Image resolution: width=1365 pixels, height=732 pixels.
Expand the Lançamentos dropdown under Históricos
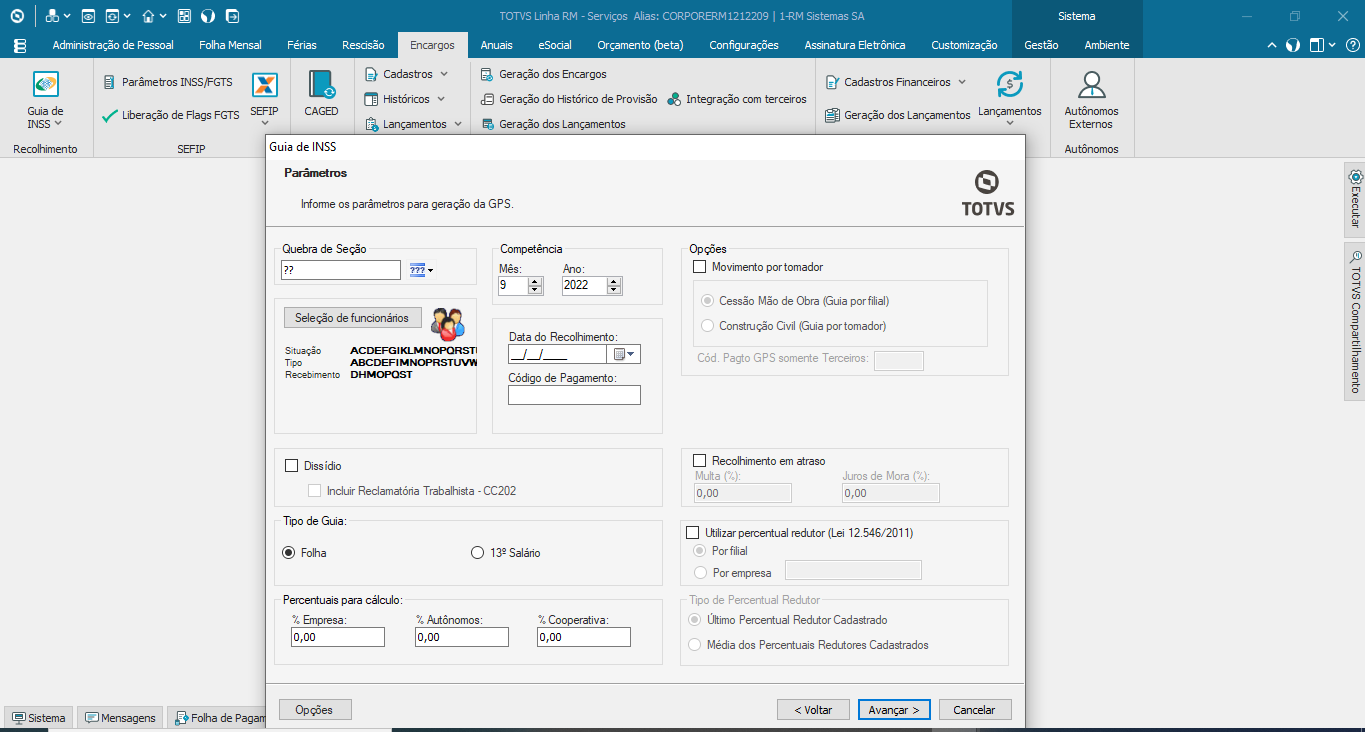(458, 124)
